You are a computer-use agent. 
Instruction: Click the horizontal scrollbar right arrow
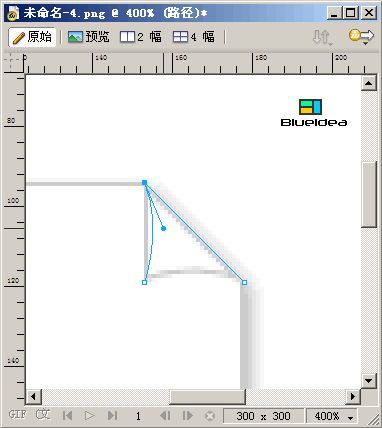(353, 397)
